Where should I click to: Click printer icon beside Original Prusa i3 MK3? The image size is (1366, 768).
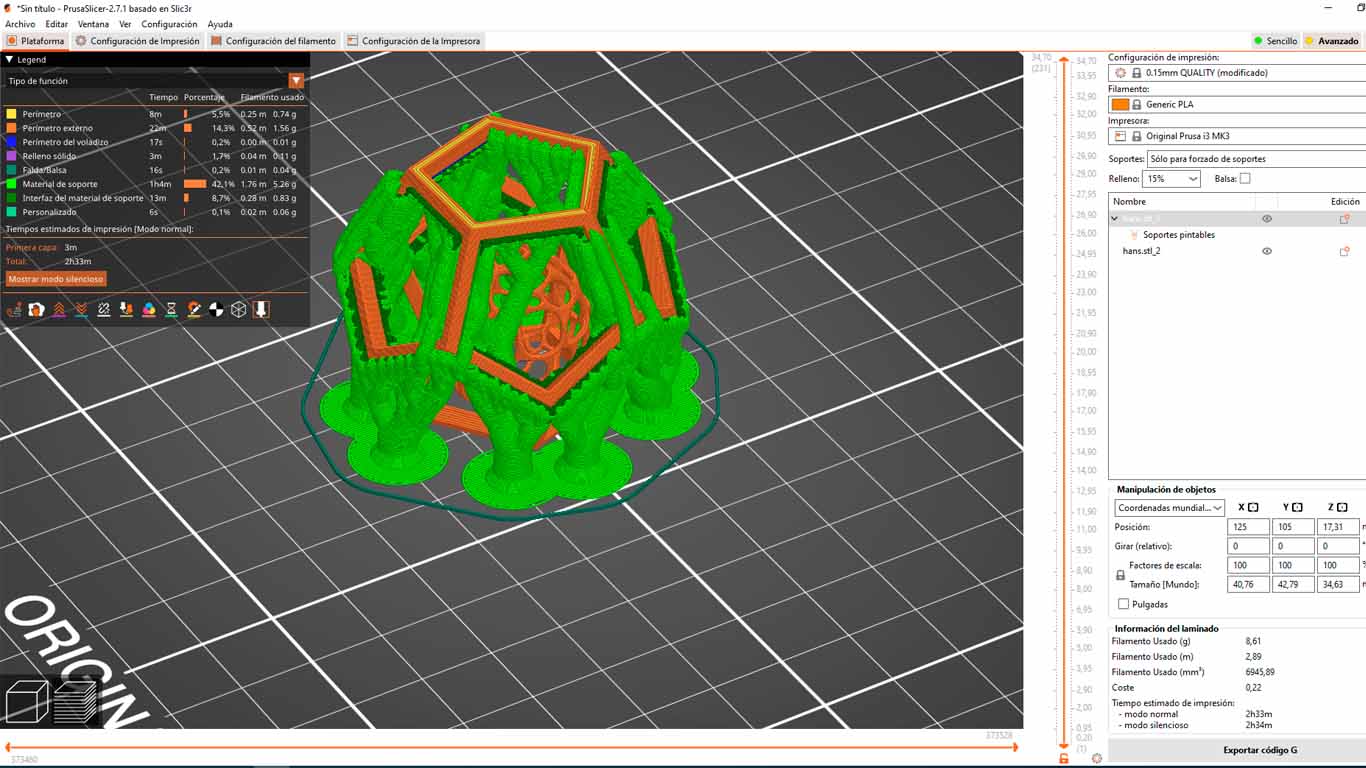click(x=1121, y=136)
